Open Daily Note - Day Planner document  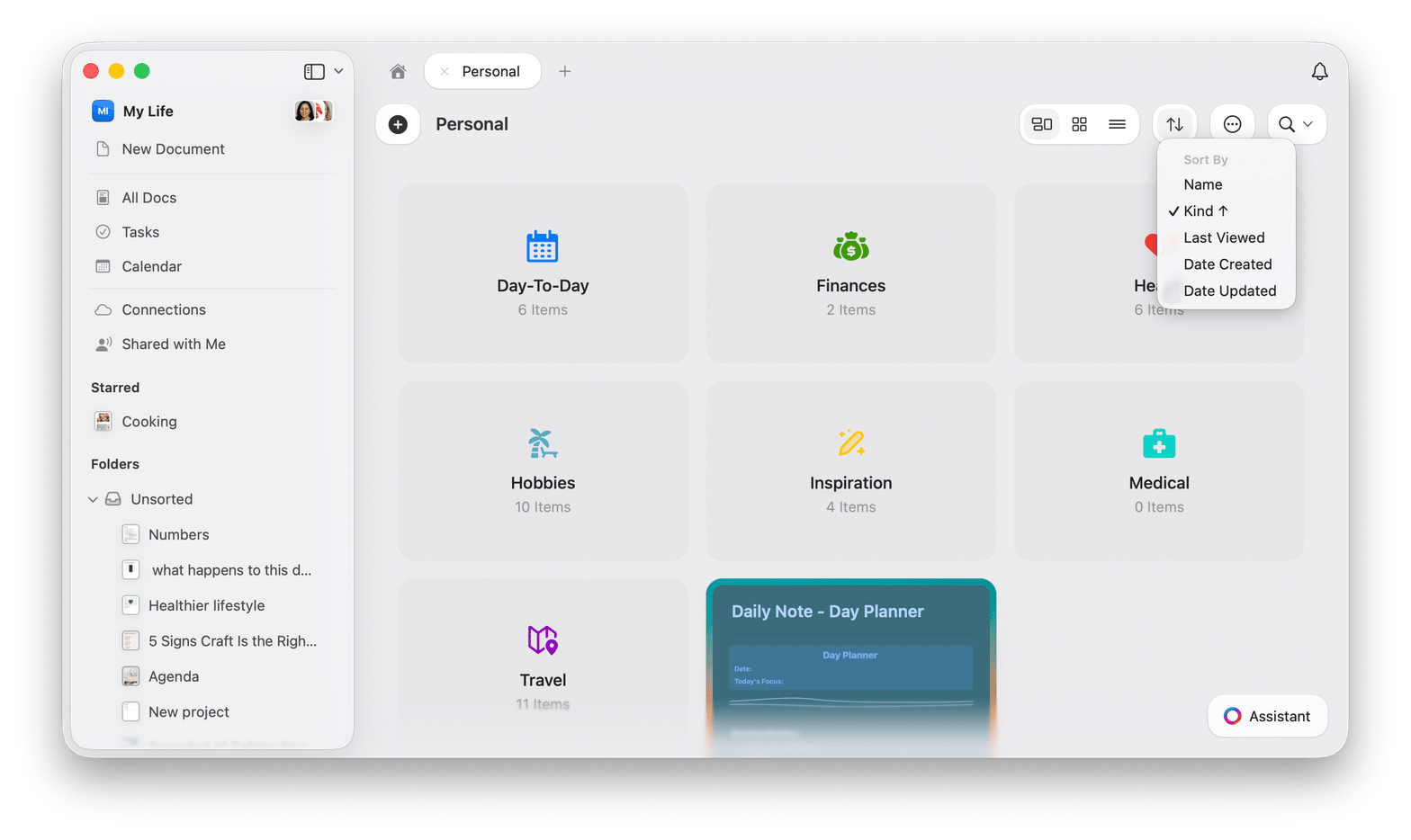[850, 666]
